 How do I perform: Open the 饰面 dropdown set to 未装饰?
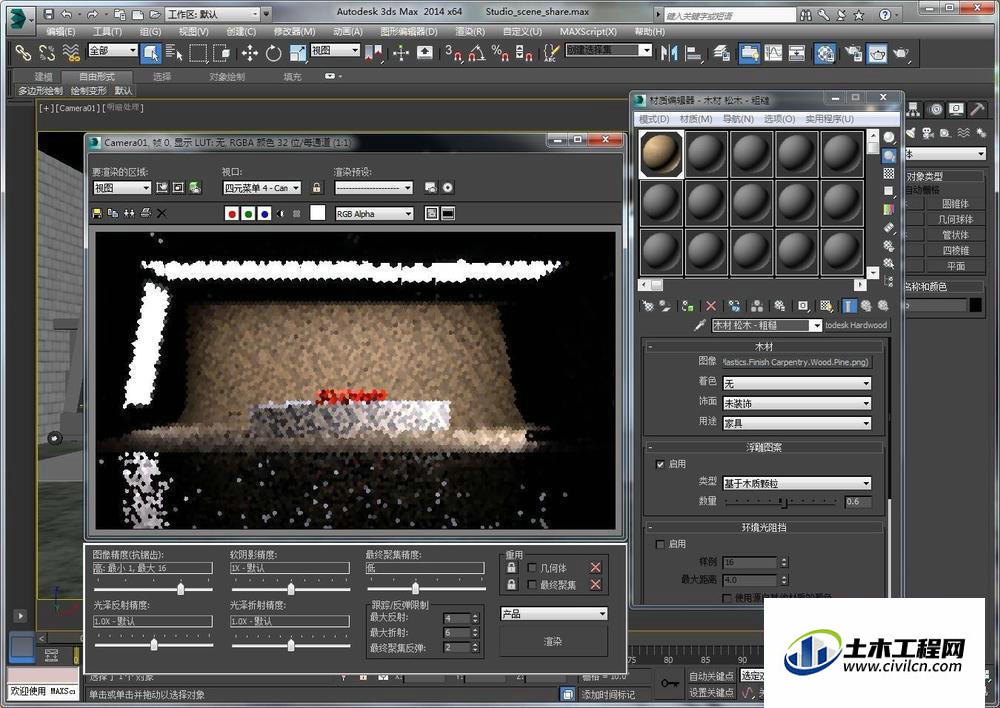797,403
